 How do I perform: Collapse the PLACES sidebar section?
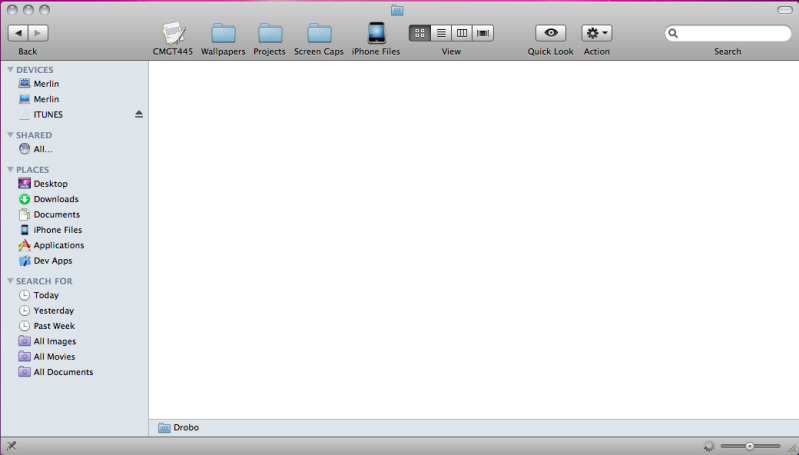click(x=10, y=169)
